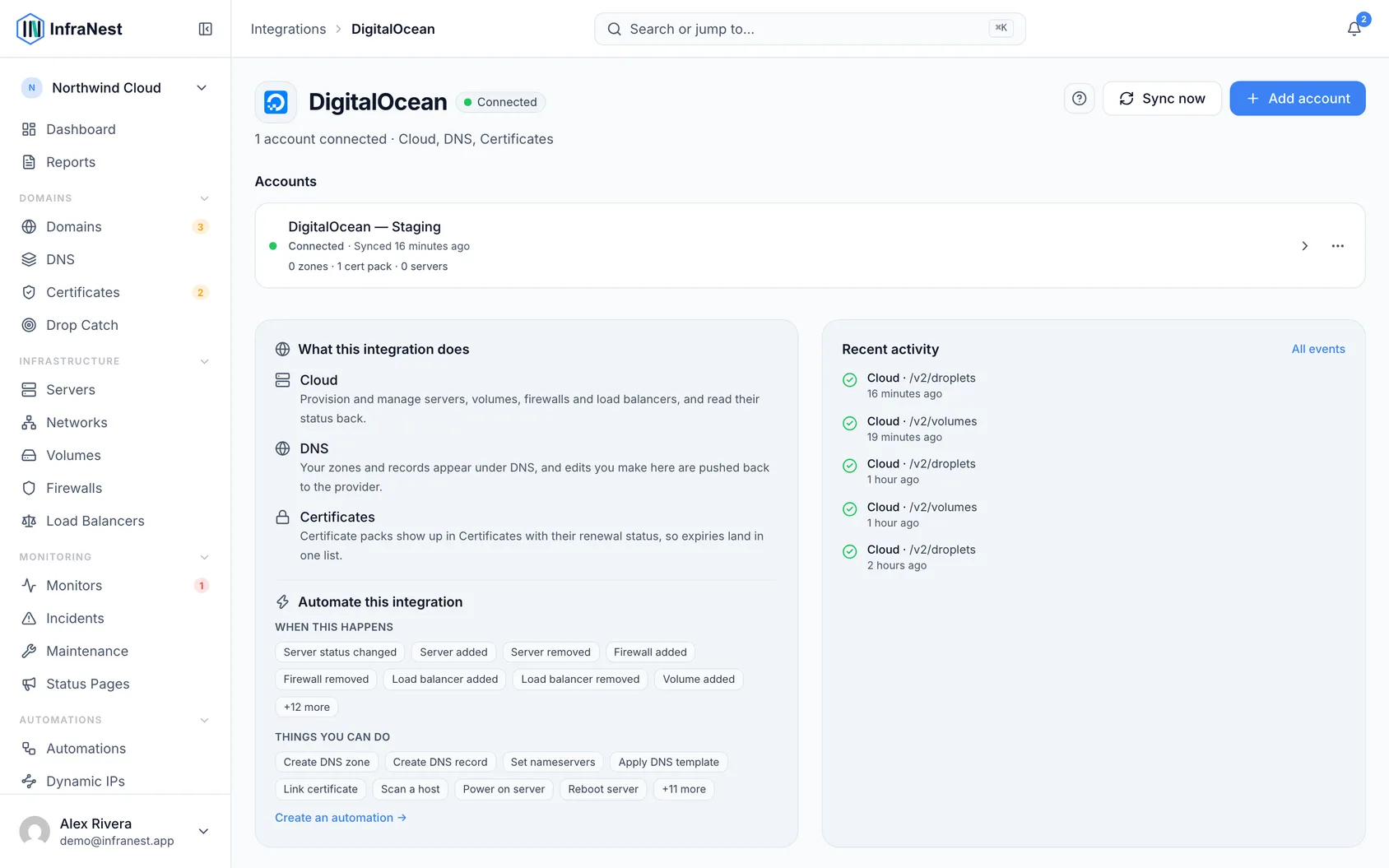Click the Volumes sidebar icon
The image size is (1389, 868).
coord(29,456)
